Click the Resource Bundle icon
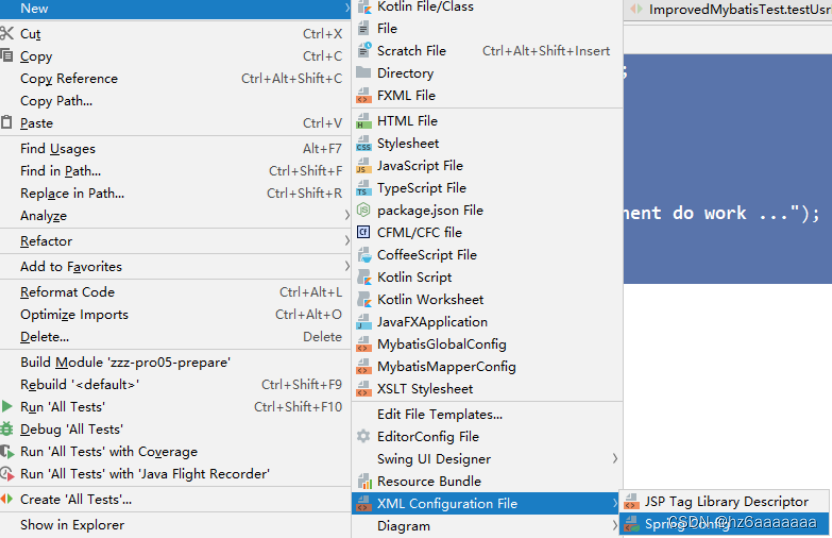 365,481
